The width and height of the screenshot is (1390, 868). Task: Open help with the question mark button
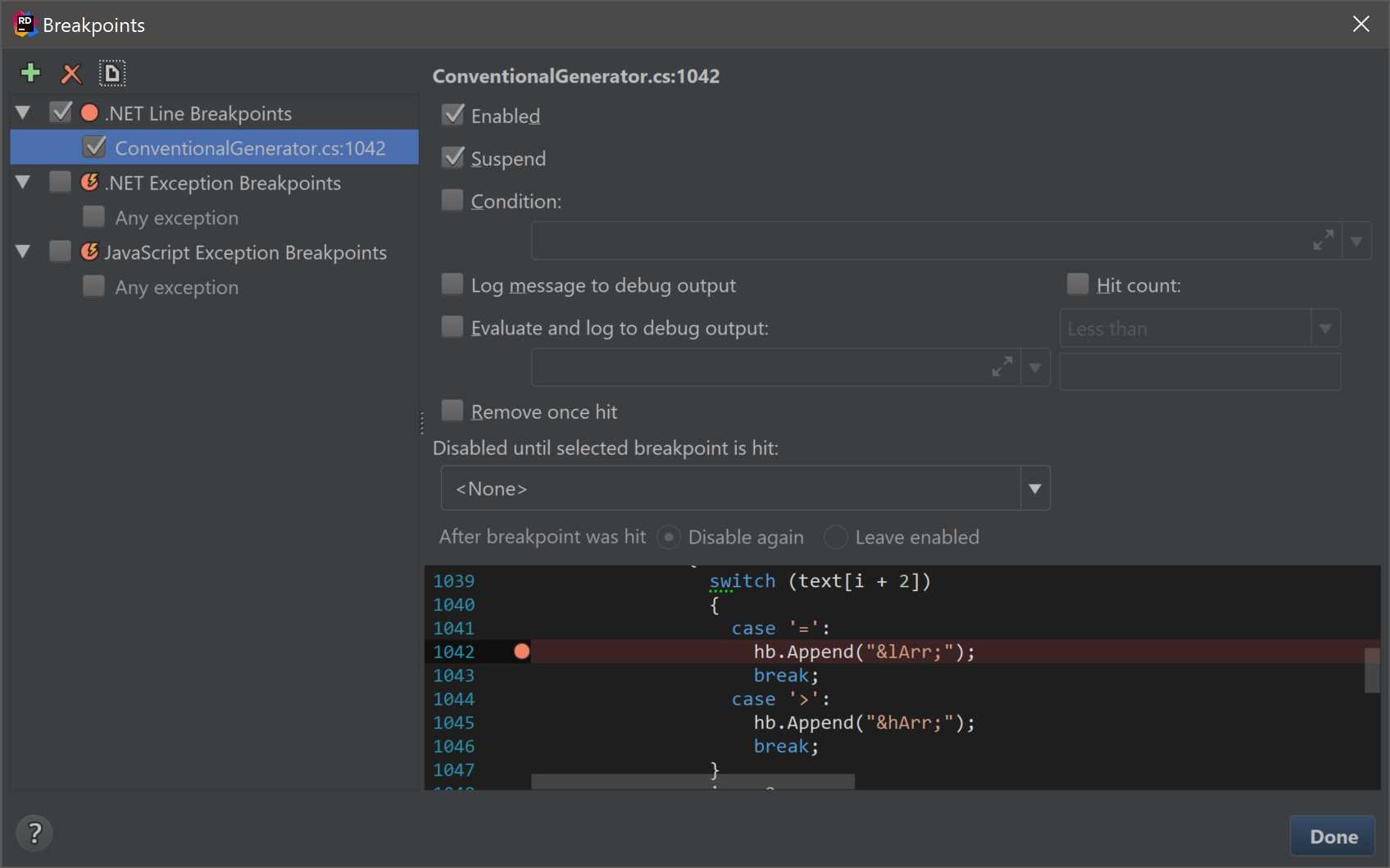click(34, 834)
